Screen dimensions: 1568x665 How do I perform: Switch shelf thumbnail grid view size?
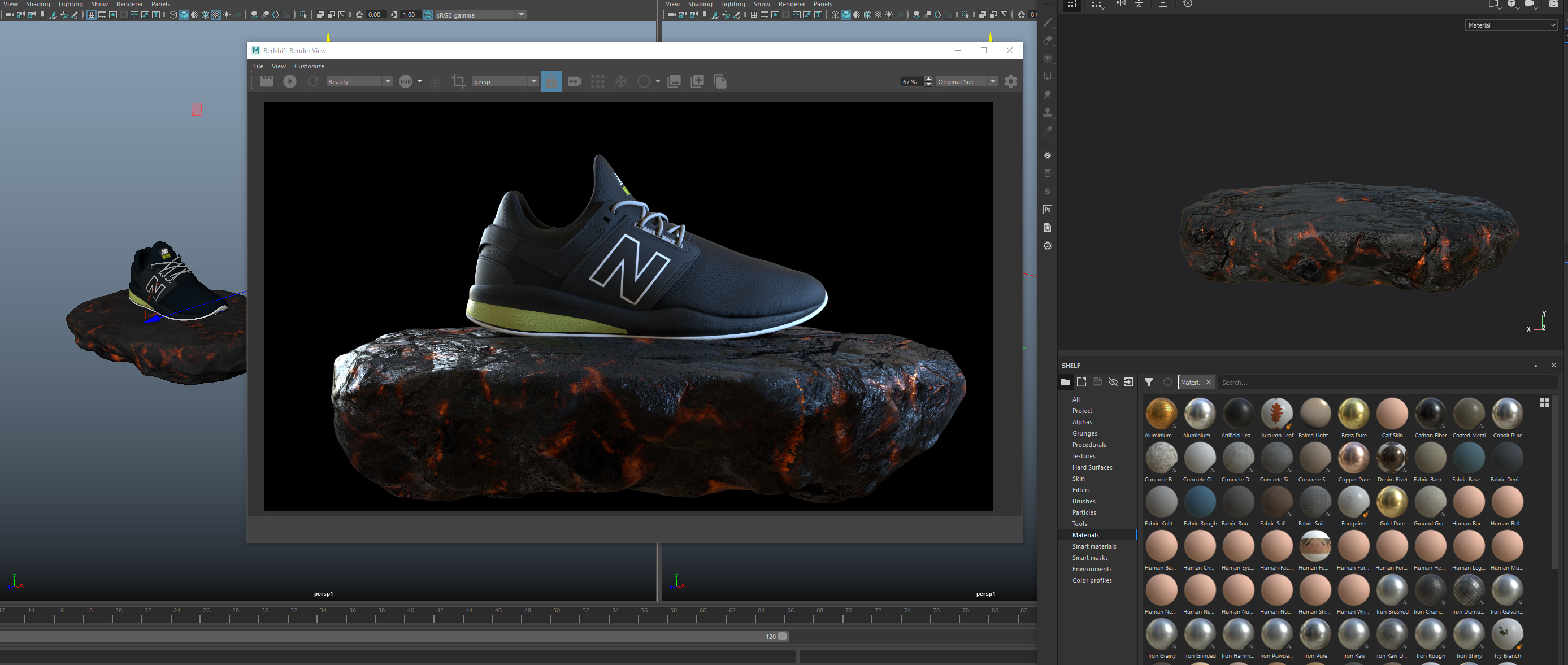(1544, 403)
